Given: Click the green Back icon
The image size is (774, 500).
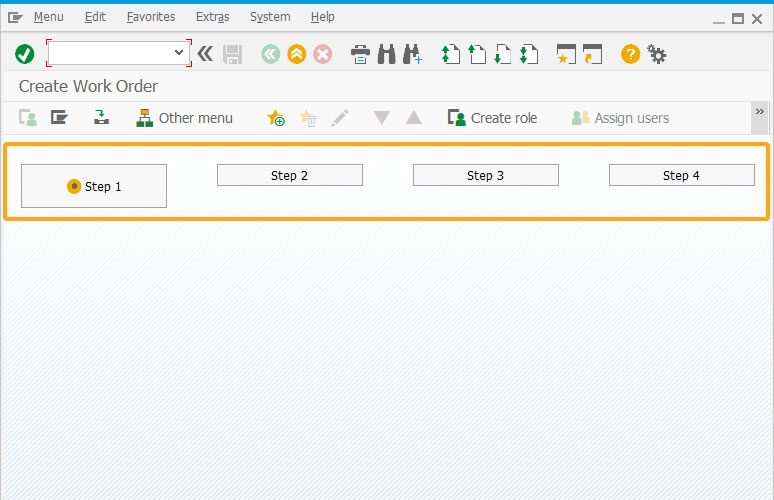Looking at the screenshot, I should coord(271,54).
